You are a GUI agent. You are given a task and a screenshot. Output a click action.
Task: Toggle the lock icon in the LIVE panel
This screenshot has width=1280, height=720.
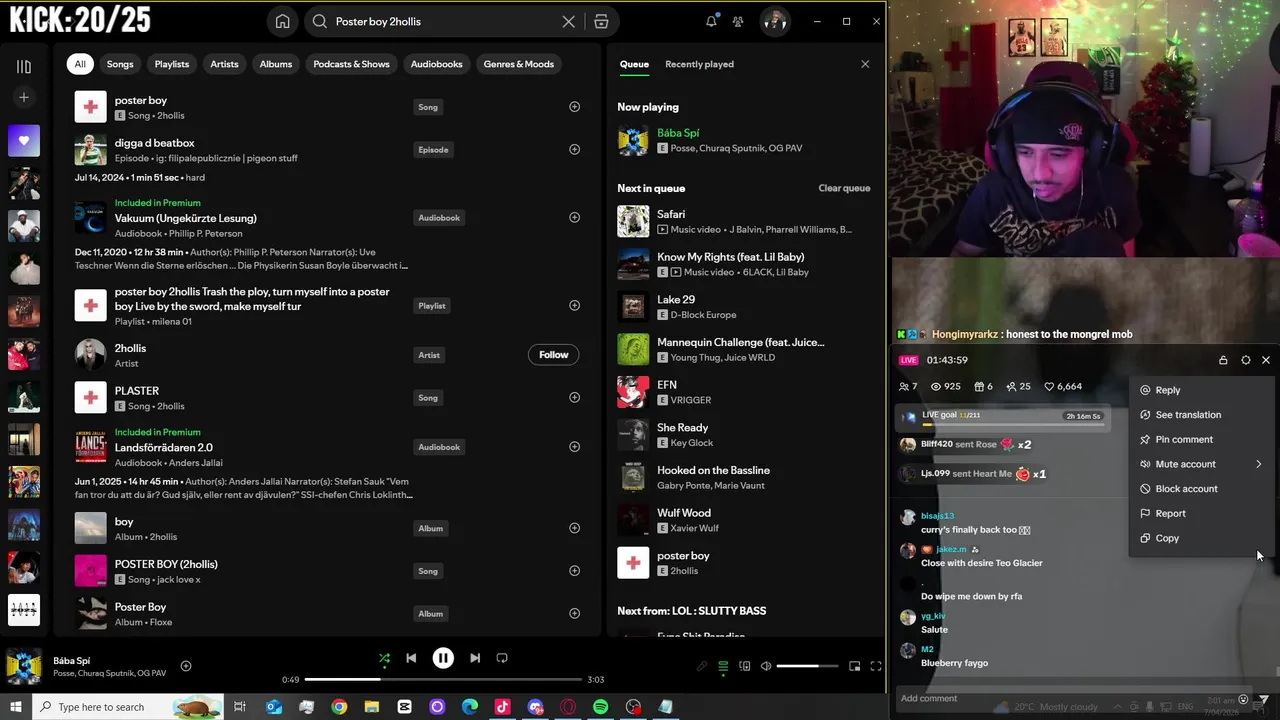(1223, 360)
